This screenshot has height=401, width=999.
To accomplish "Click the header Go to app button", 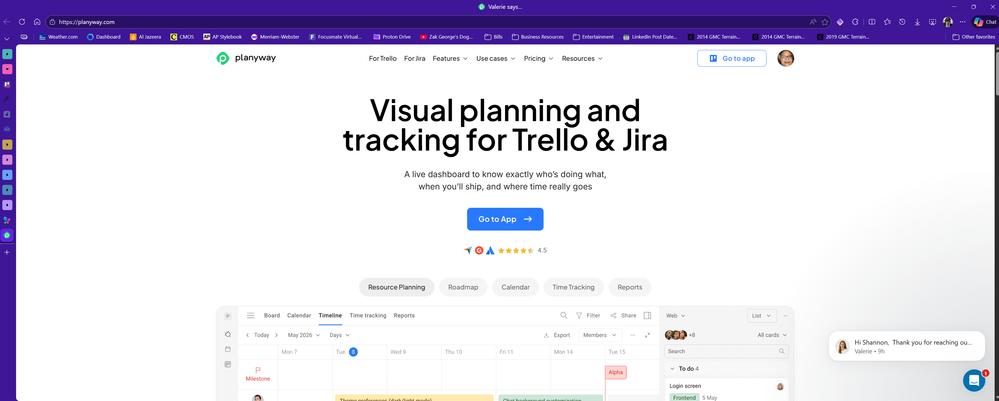I will 731,59.
